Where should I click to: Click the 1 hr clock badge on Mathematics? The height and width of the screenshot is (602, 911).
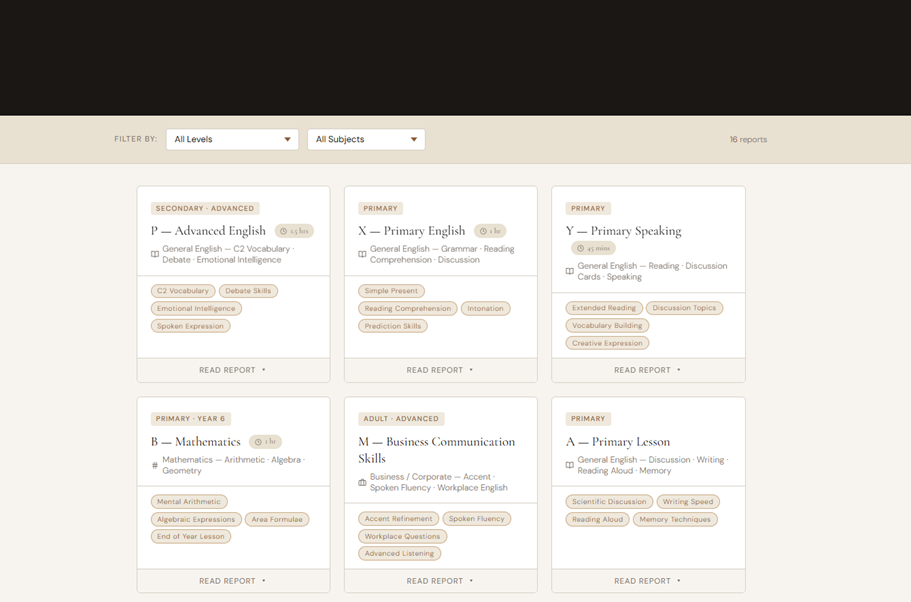coord(266,442)
